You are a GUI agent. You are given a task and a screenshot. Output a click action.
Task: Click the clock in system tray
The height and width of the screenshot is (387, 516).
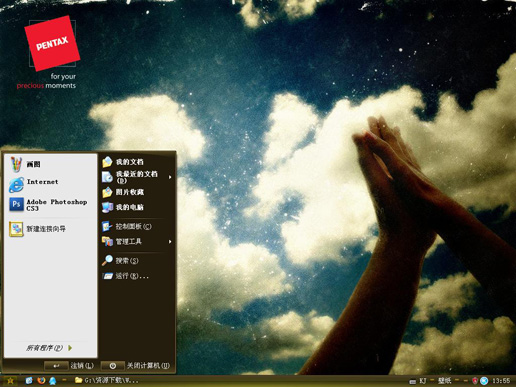501,381
